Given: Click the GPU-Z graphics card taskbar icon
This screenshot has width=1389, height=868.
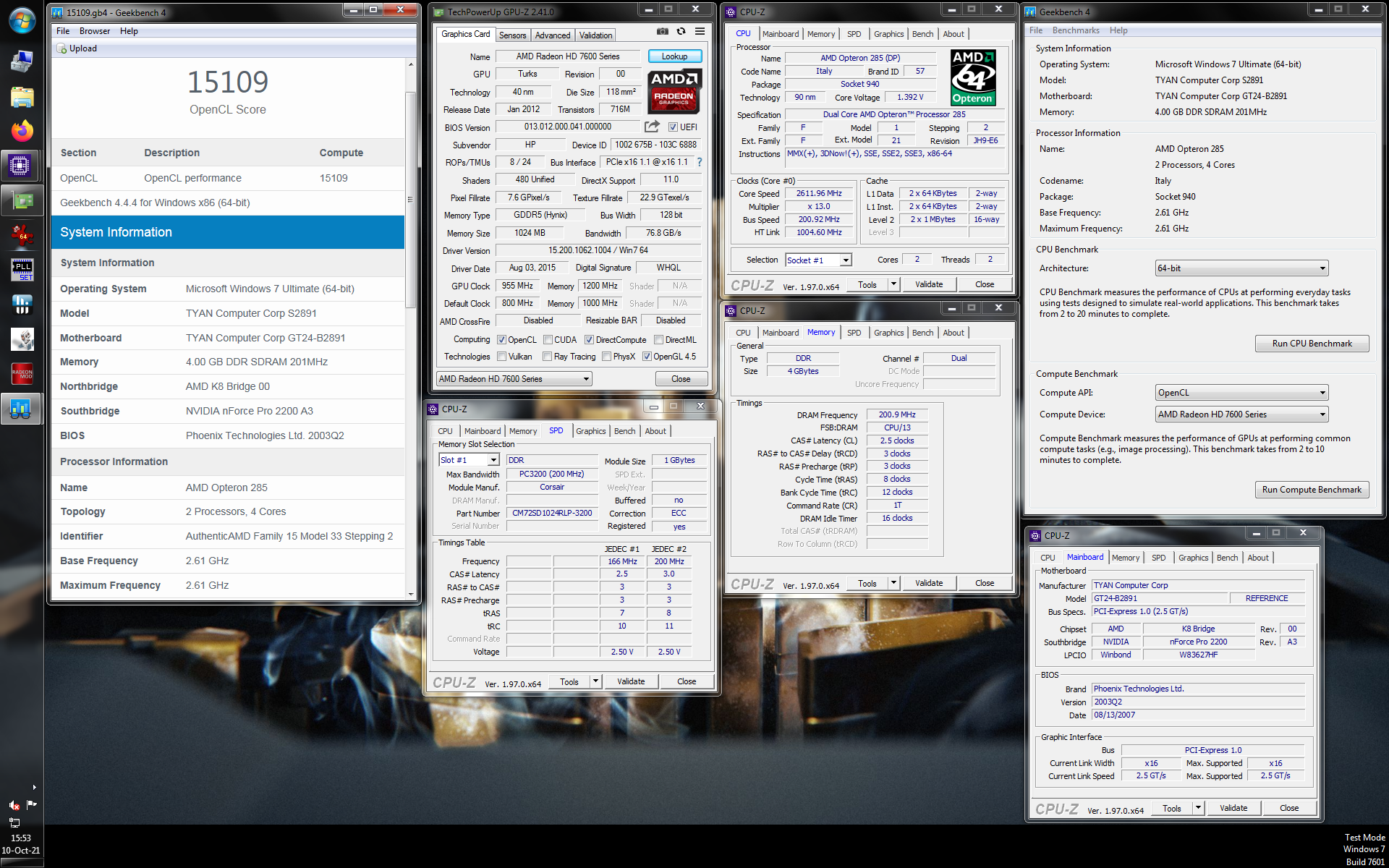Looking at the screenshot, I should 22,200.
